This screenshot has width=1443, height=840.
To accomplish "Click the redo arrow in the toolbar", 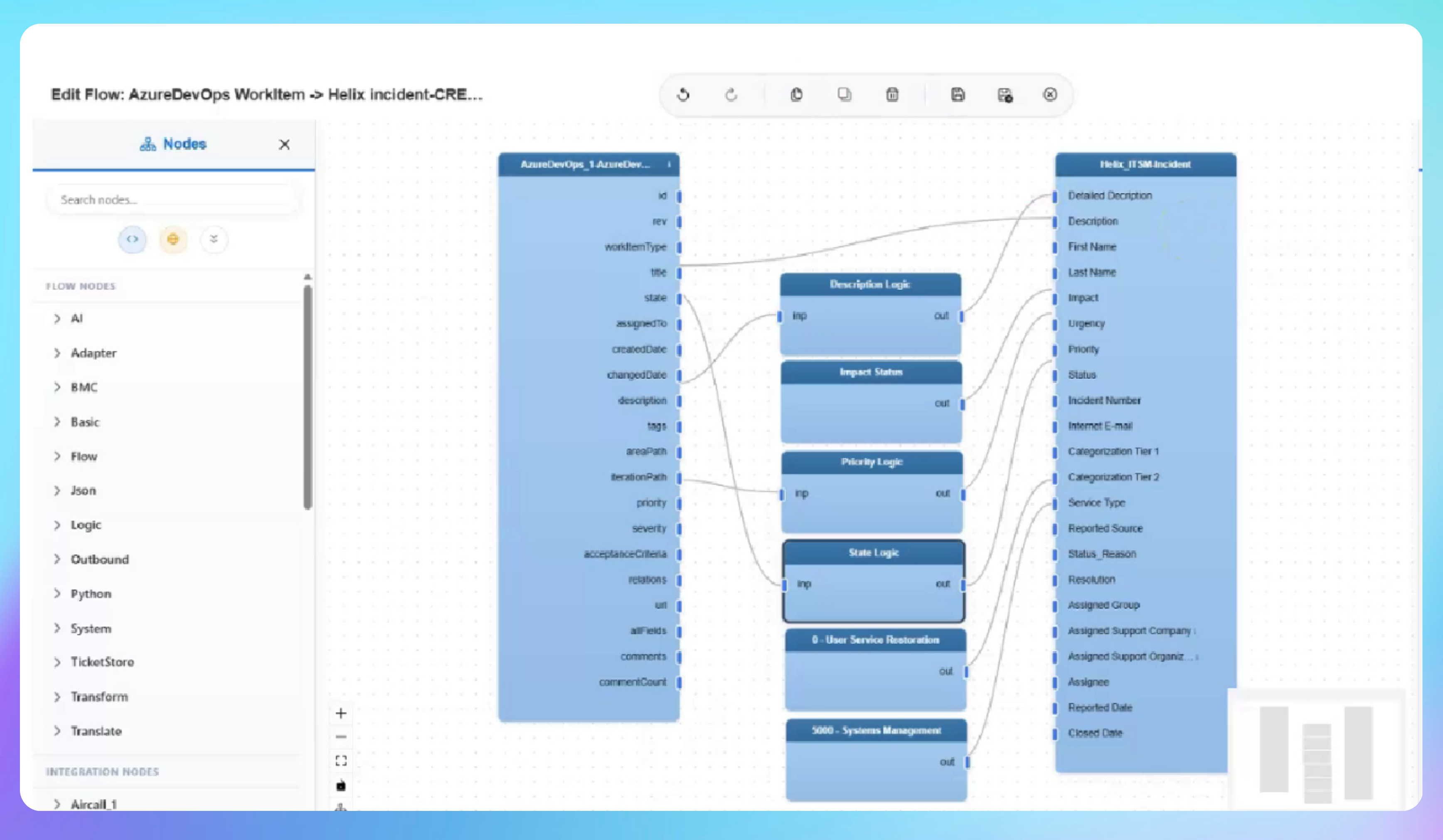I will tap(731, 94).
